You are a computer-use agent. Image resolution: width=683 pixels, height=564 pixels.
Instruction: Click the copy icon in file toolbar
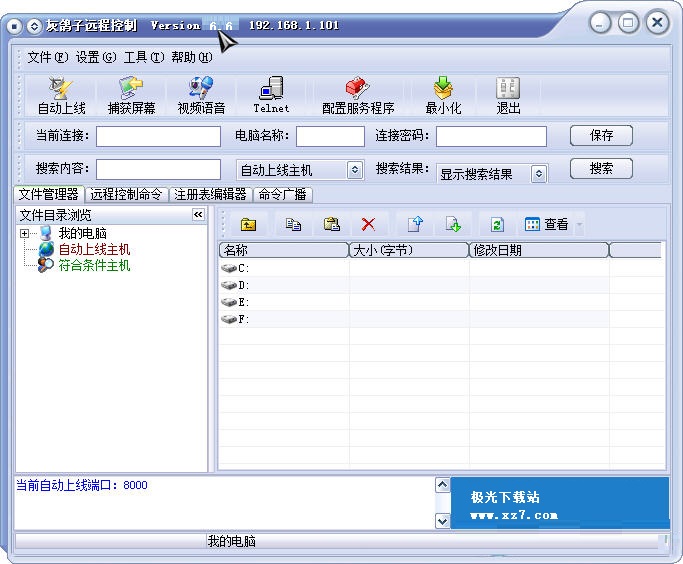[293, 225]
